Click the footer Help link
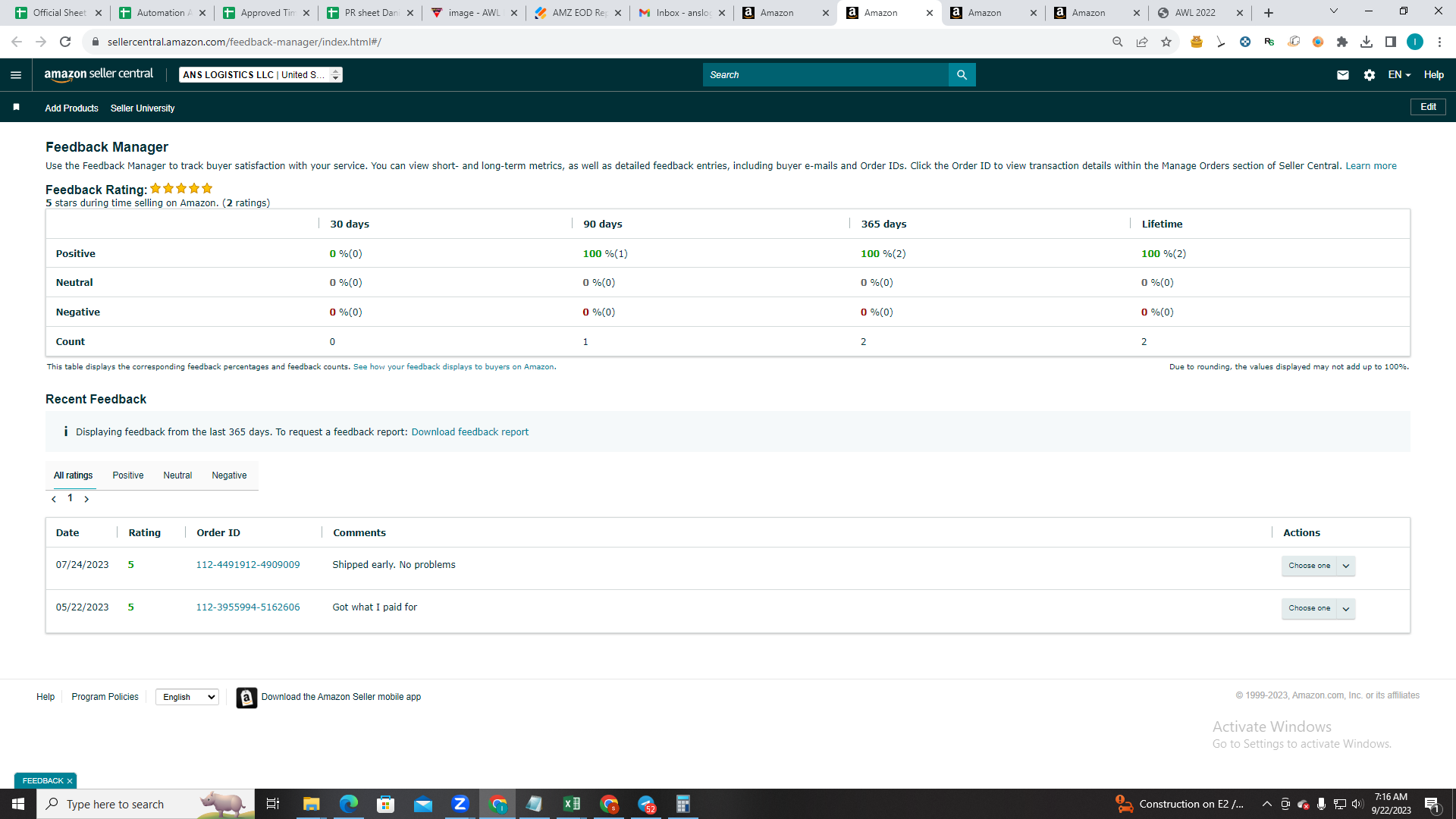Viewport: 1456px width, 819px height. [x=45, y=697]
